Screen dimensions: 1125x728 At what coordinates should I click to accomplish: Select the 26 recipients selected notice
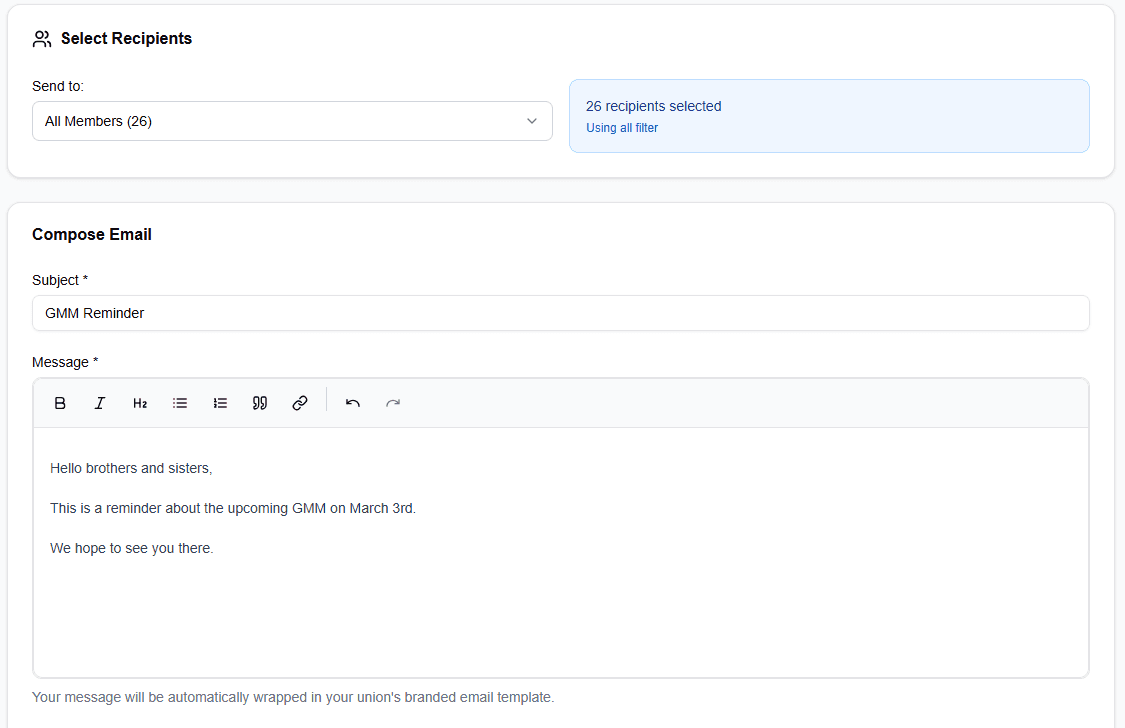pyautogui.click(x=653, y=106)
